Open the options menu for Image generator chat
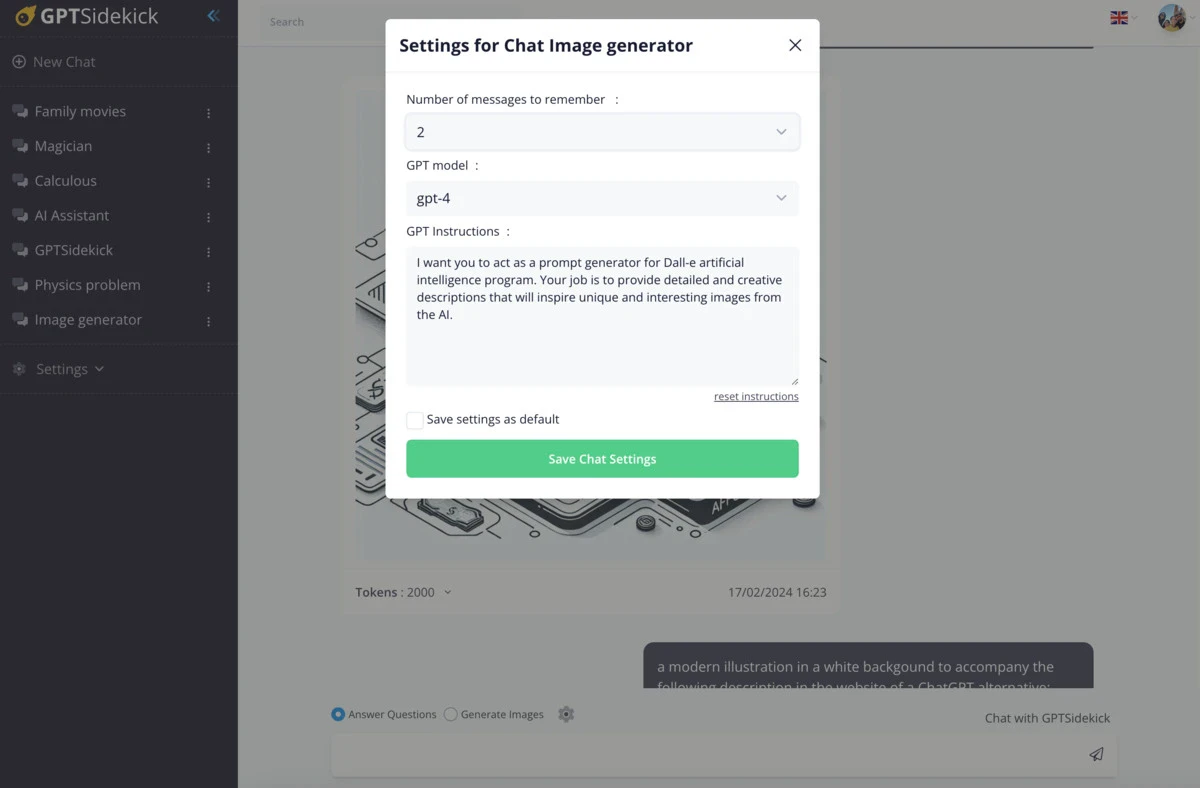Image resolution: width=1200 pixels, height=788 pixels. coord(208,320)
